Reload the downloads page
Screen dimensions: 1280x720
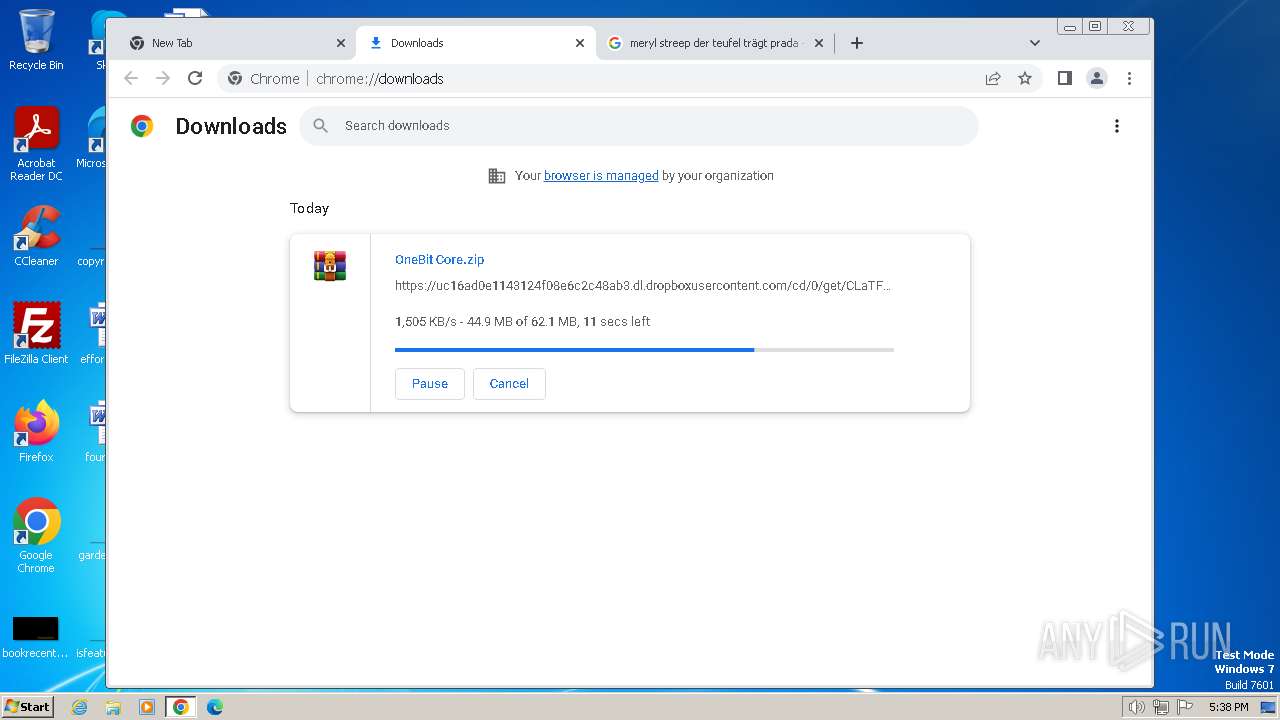[x=195, y=78]
